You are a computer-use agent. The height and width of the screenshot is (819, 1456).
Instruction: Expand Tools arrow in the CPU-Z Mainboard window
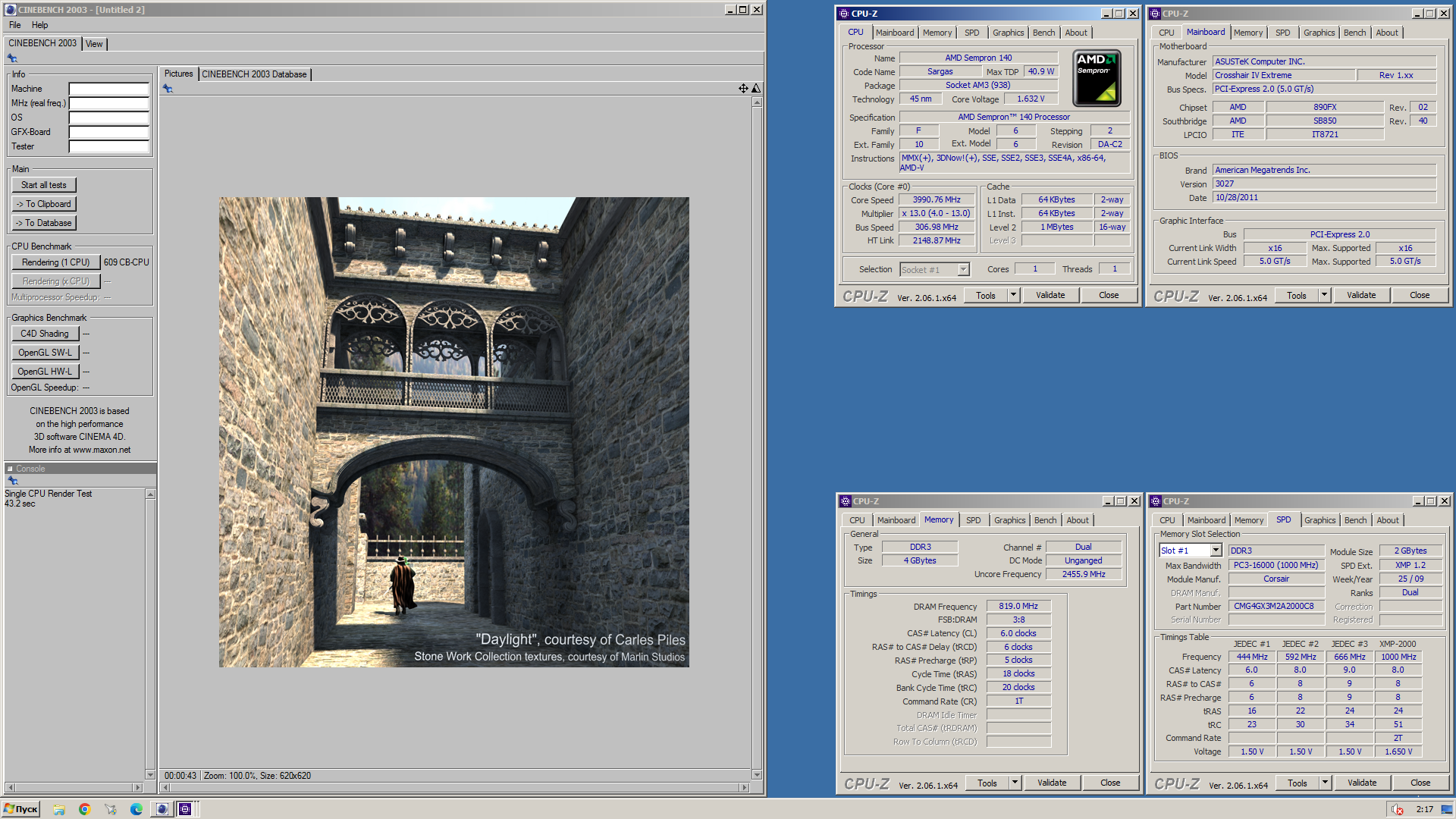click(1324, 295)
